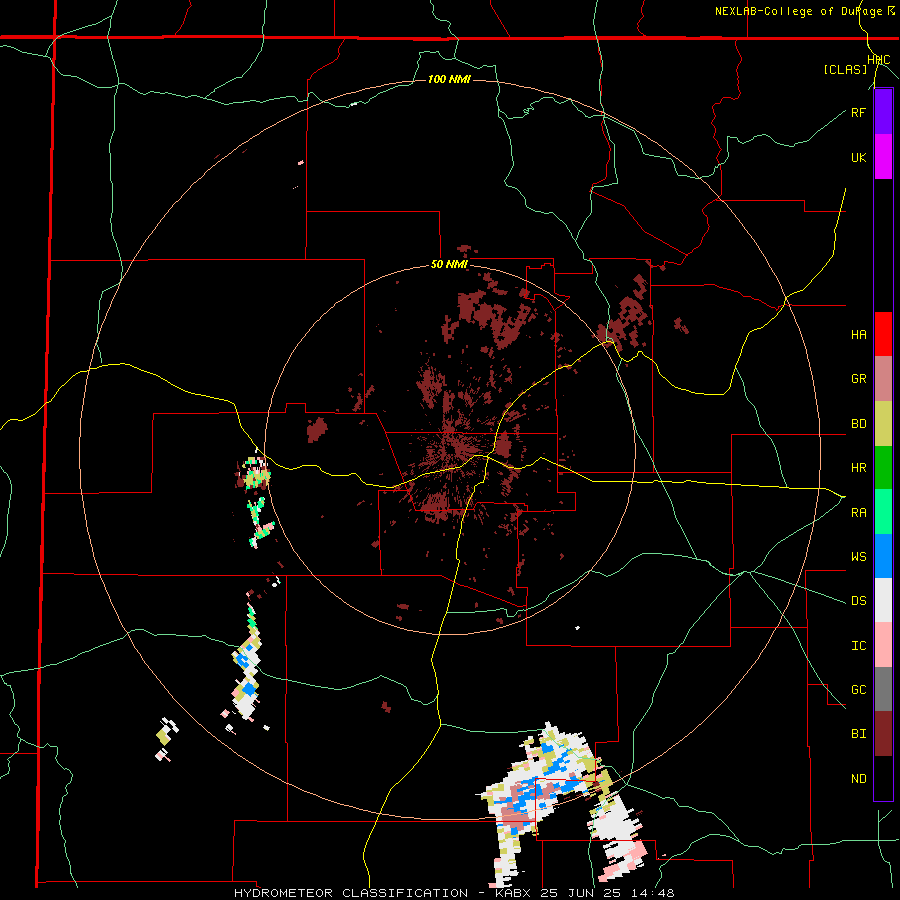
Task: Click the WS legend label
Action: click(x=858, y=557)
